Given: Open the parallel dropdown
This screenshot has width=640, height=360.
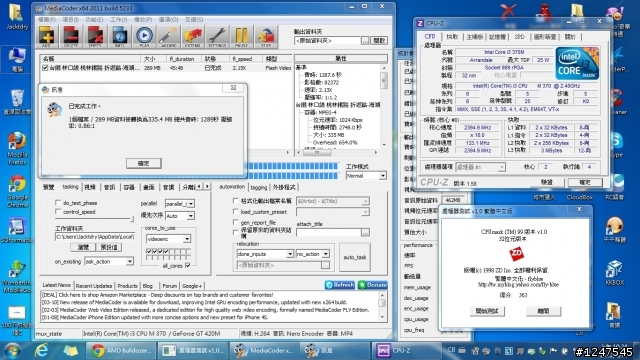Looking at the screenshot, I should click(x=180, y=203).
